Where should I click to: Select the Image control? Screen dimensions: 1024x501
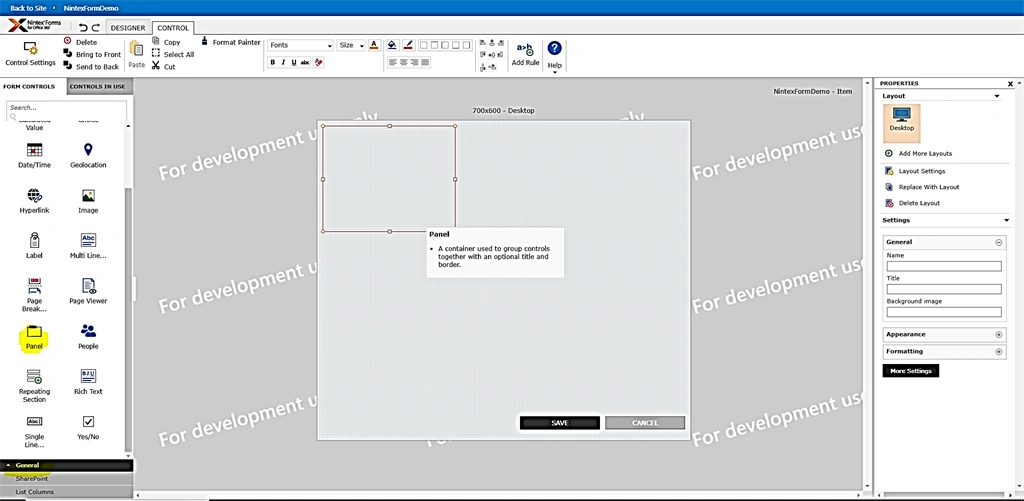(x=88, y=201)
